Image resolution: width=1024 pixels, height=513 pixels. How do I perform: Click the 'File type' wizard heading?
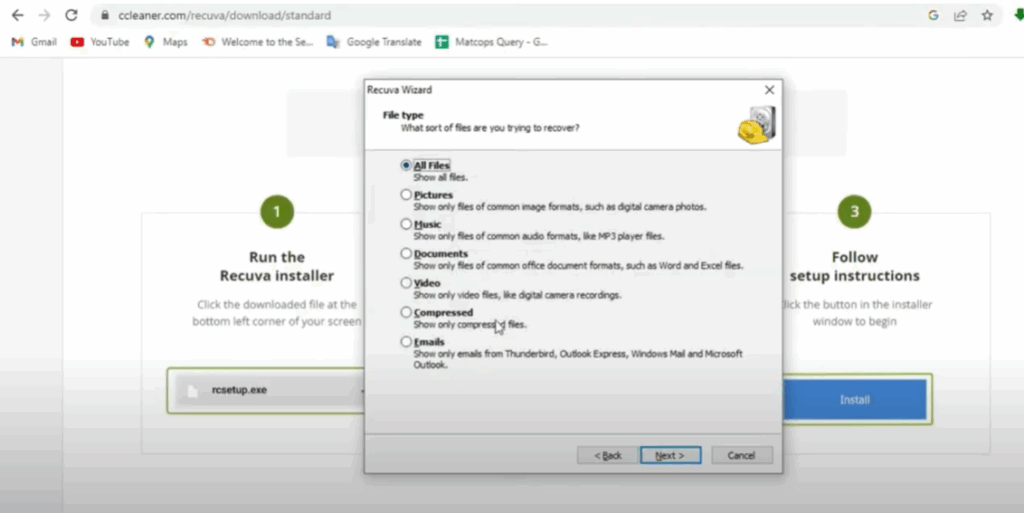click(403, 115)
